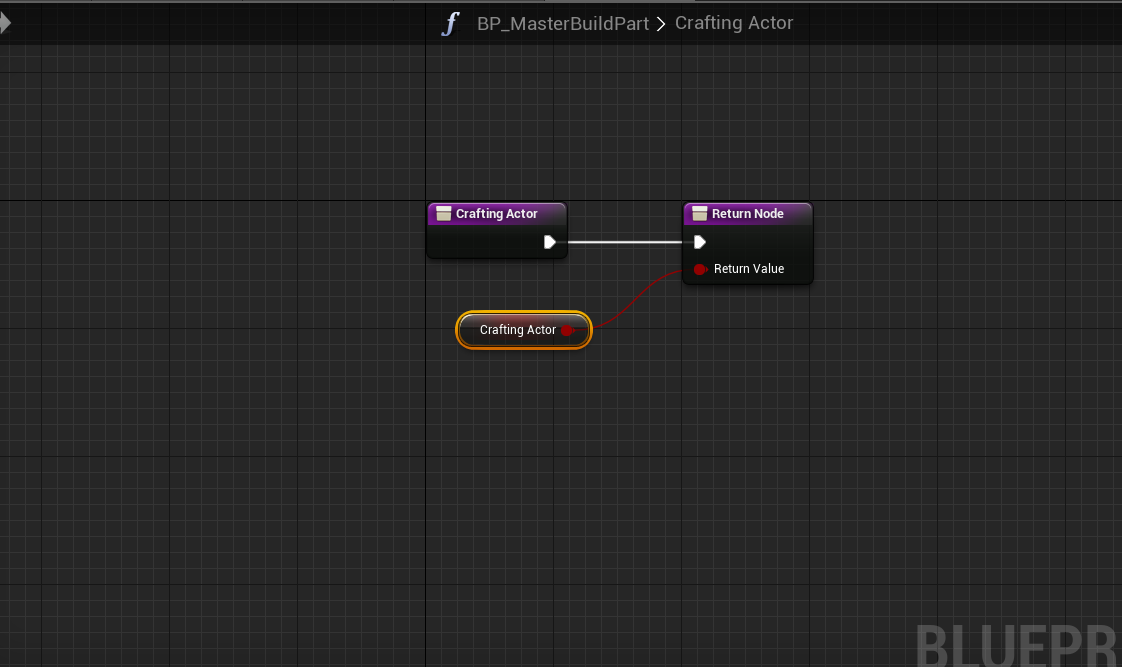Click the breadcrumb chevron separator
The width and height of the screenshot is (1122, 667).
click(x=661, y=24)
